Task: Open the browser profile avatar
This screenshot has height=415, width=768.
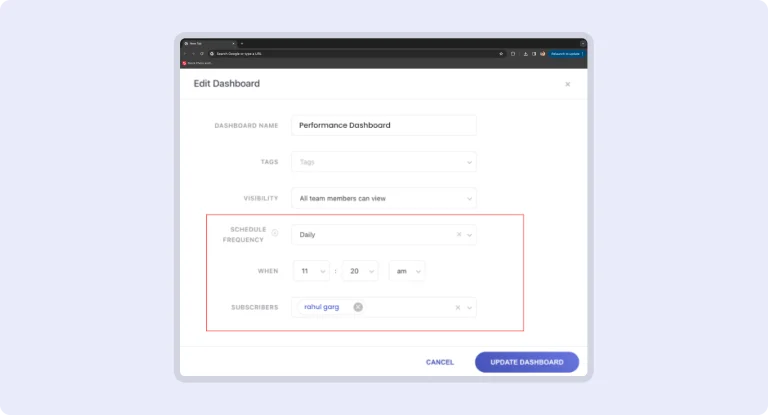Action: (x=543, y=53)
